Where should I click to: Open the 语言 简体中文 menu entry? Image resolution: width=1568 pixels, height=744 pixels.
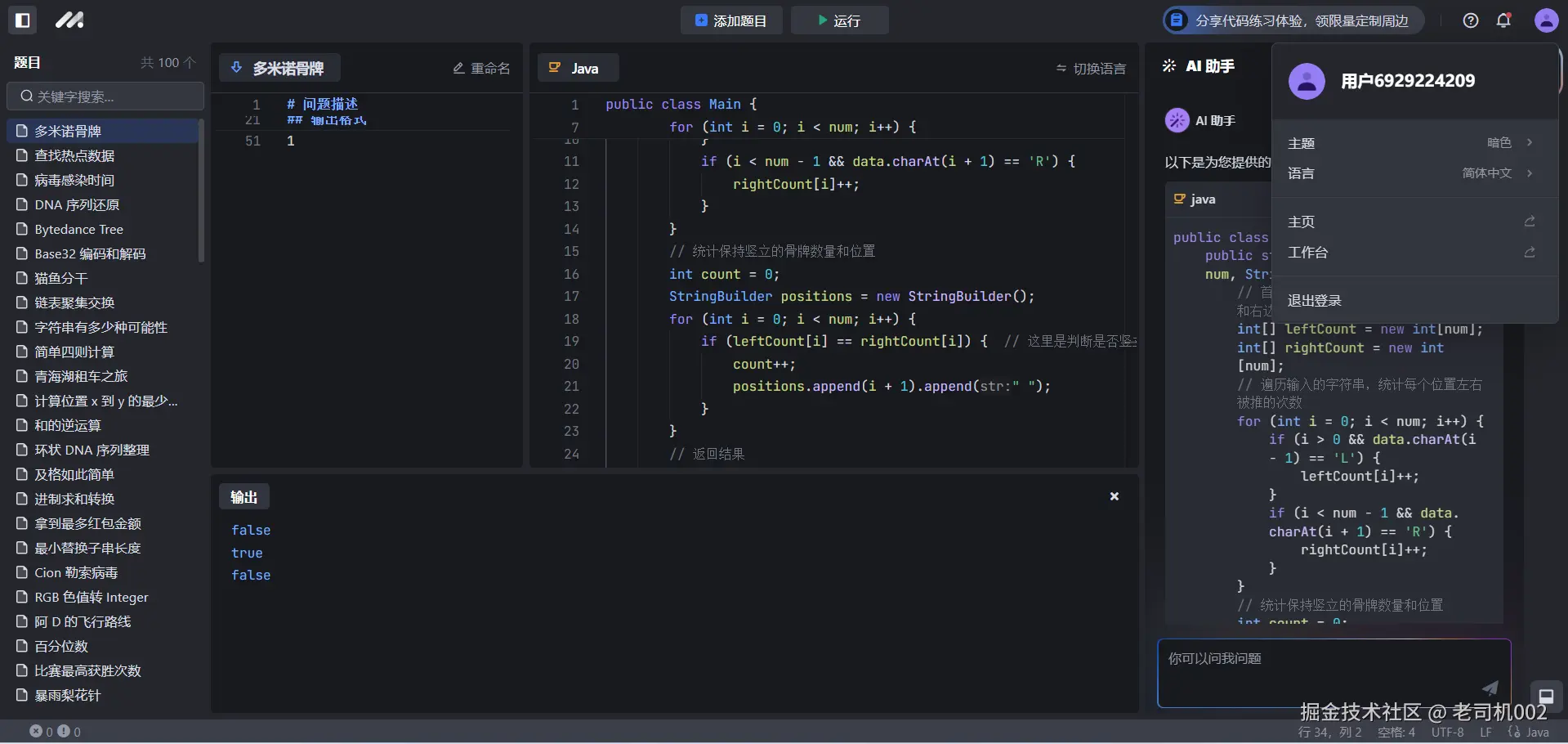[1415, 173]
